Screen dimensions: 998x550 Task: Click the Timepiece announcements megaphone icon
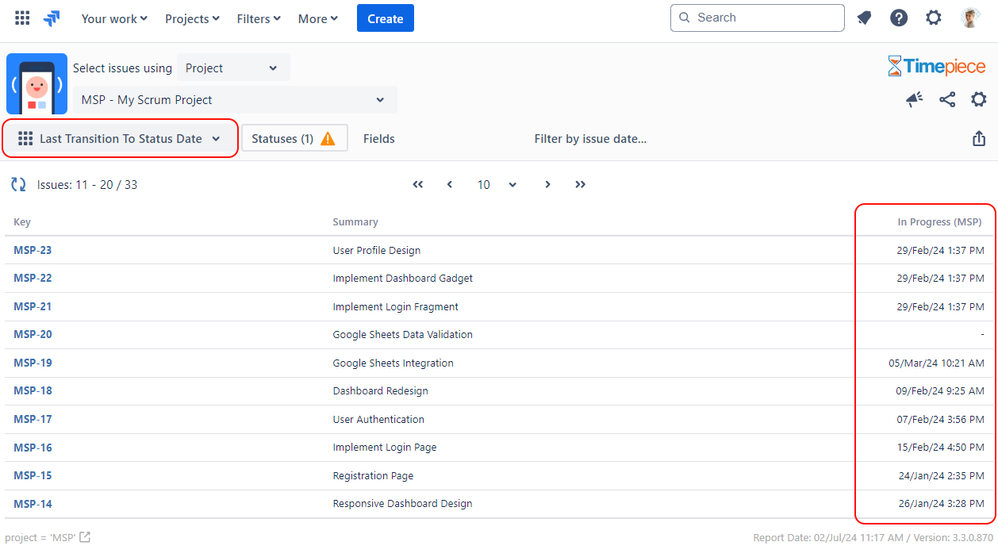[x=915, y=99]
